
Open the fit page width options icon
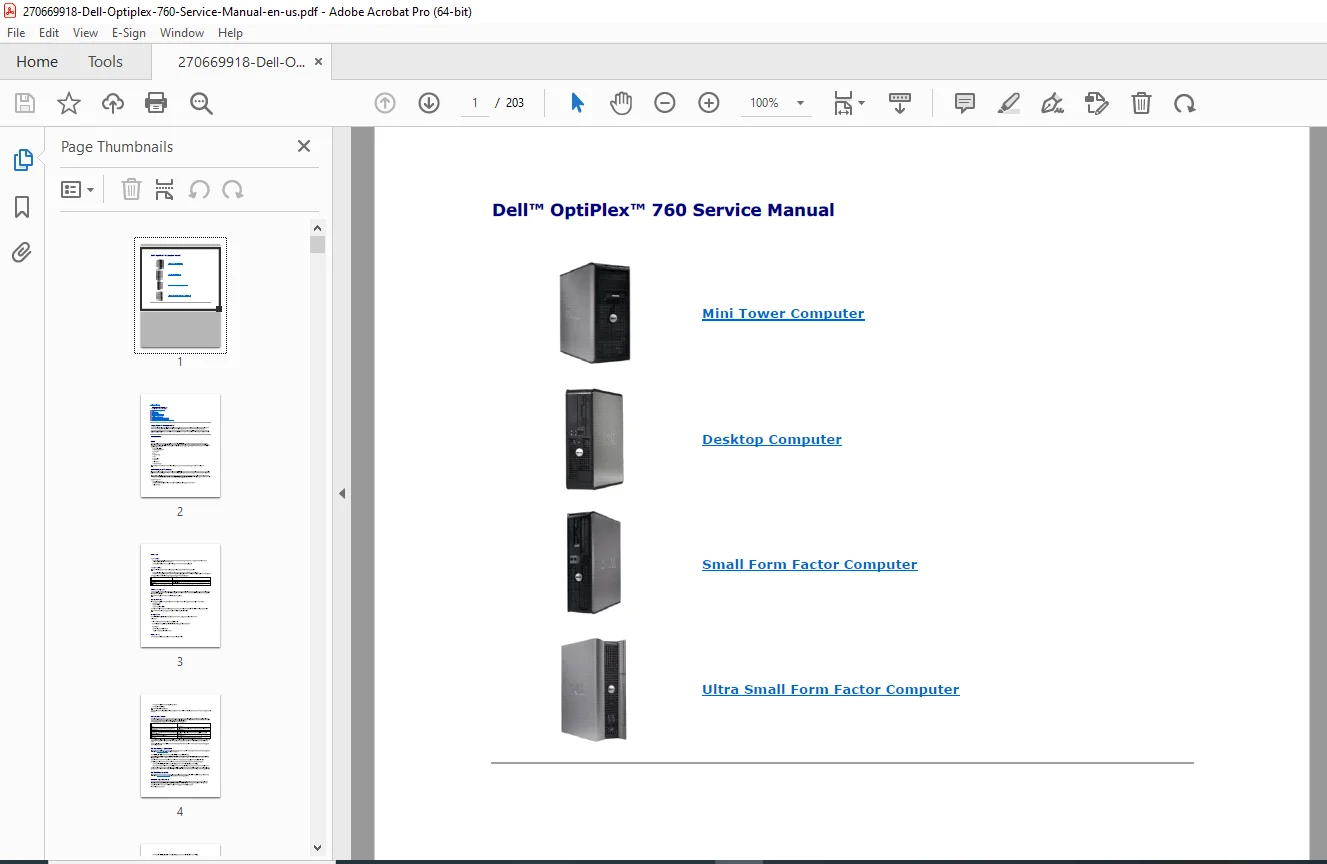[849, 103]
